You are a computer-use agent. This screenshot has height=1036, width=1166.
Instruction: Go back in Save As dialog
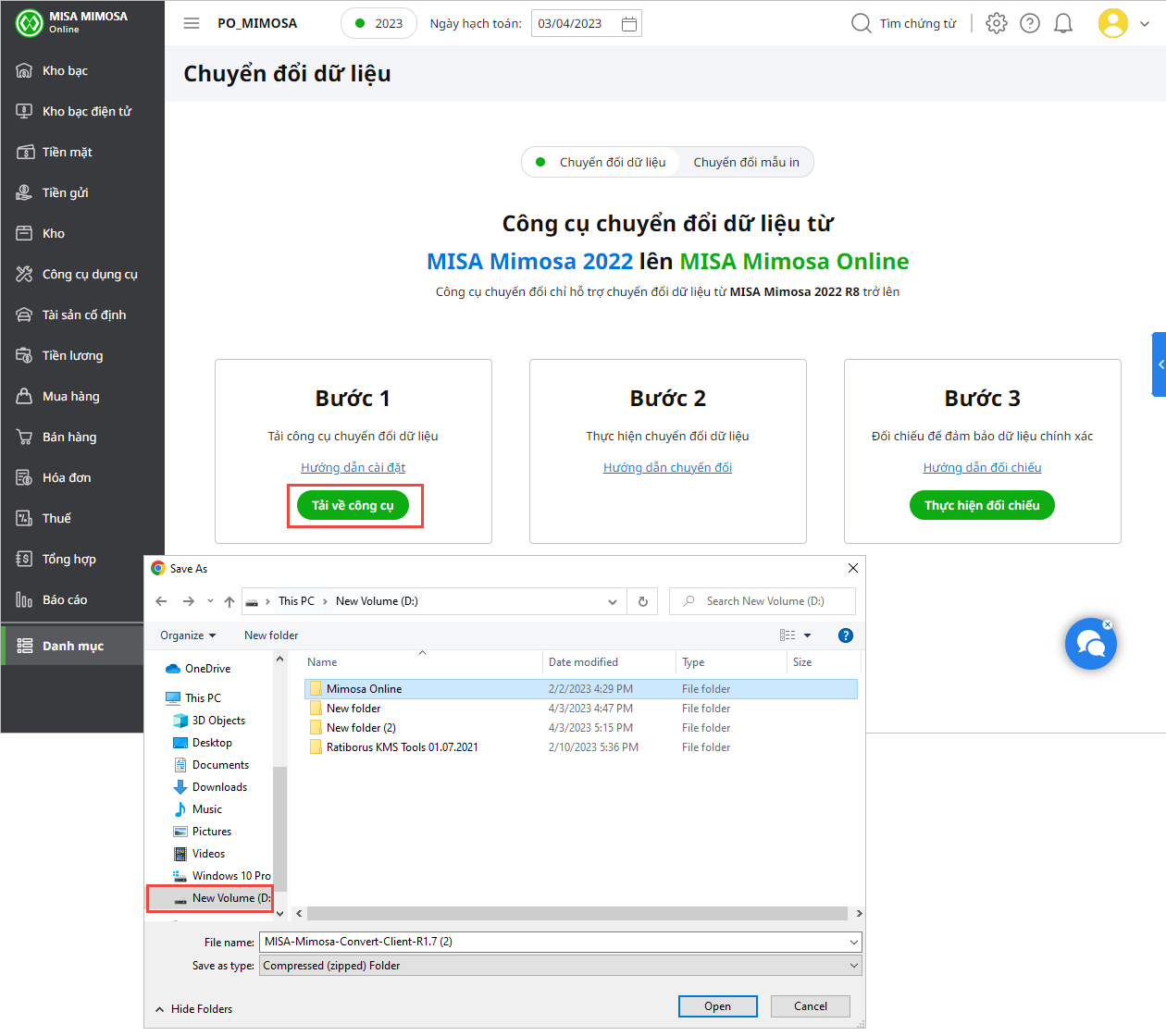[161, 601]
